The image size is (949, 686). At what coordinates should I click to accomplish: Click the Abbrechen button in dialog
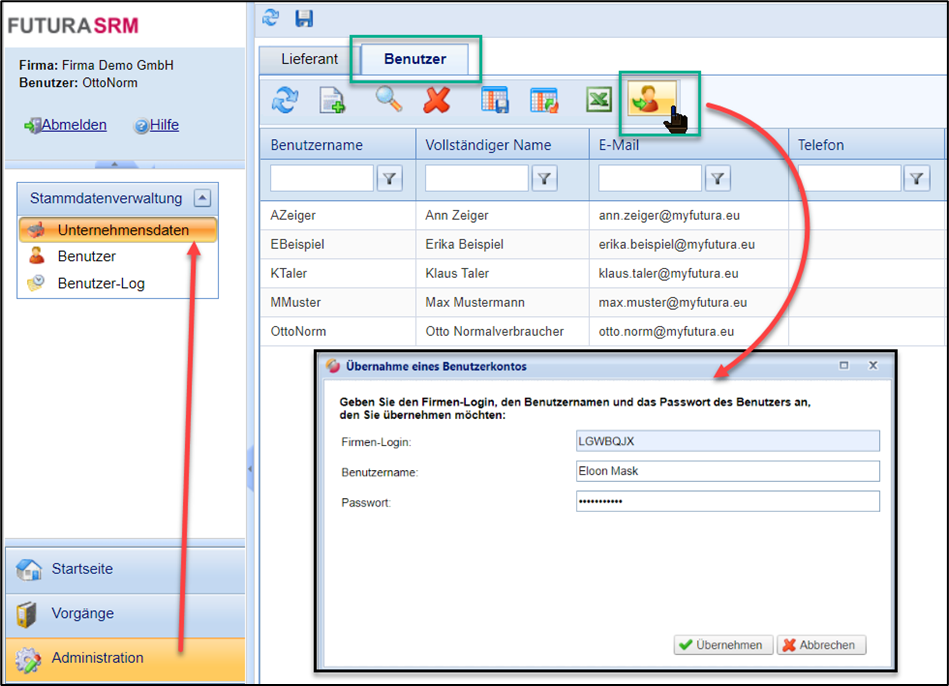point(821,645)
